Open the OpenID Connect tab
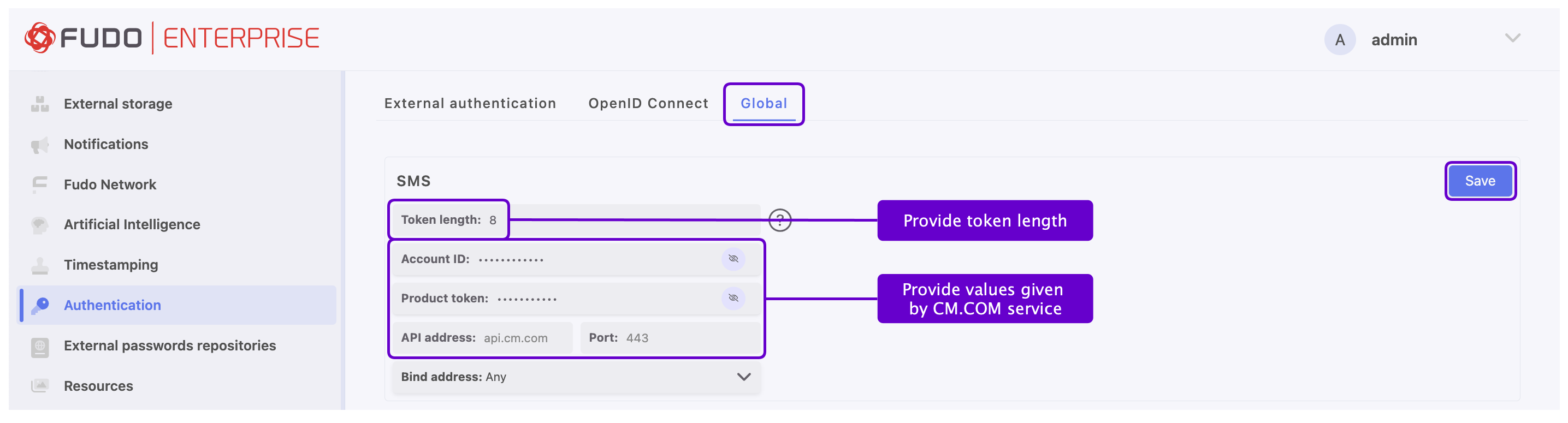The width and height of the screenshot is (1568, 423). pos(648,104)
